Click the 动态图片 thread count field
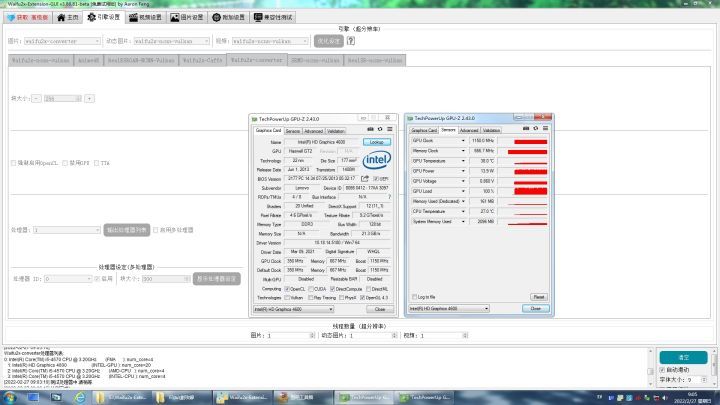Viewport: 720px width, 405px height. click(x=373, y=336)
